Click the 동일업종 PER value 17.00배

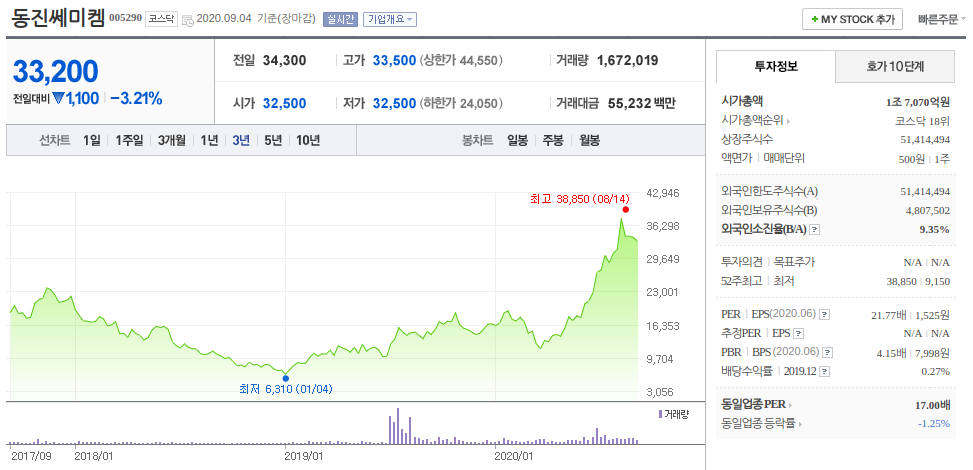pos(933,405)
